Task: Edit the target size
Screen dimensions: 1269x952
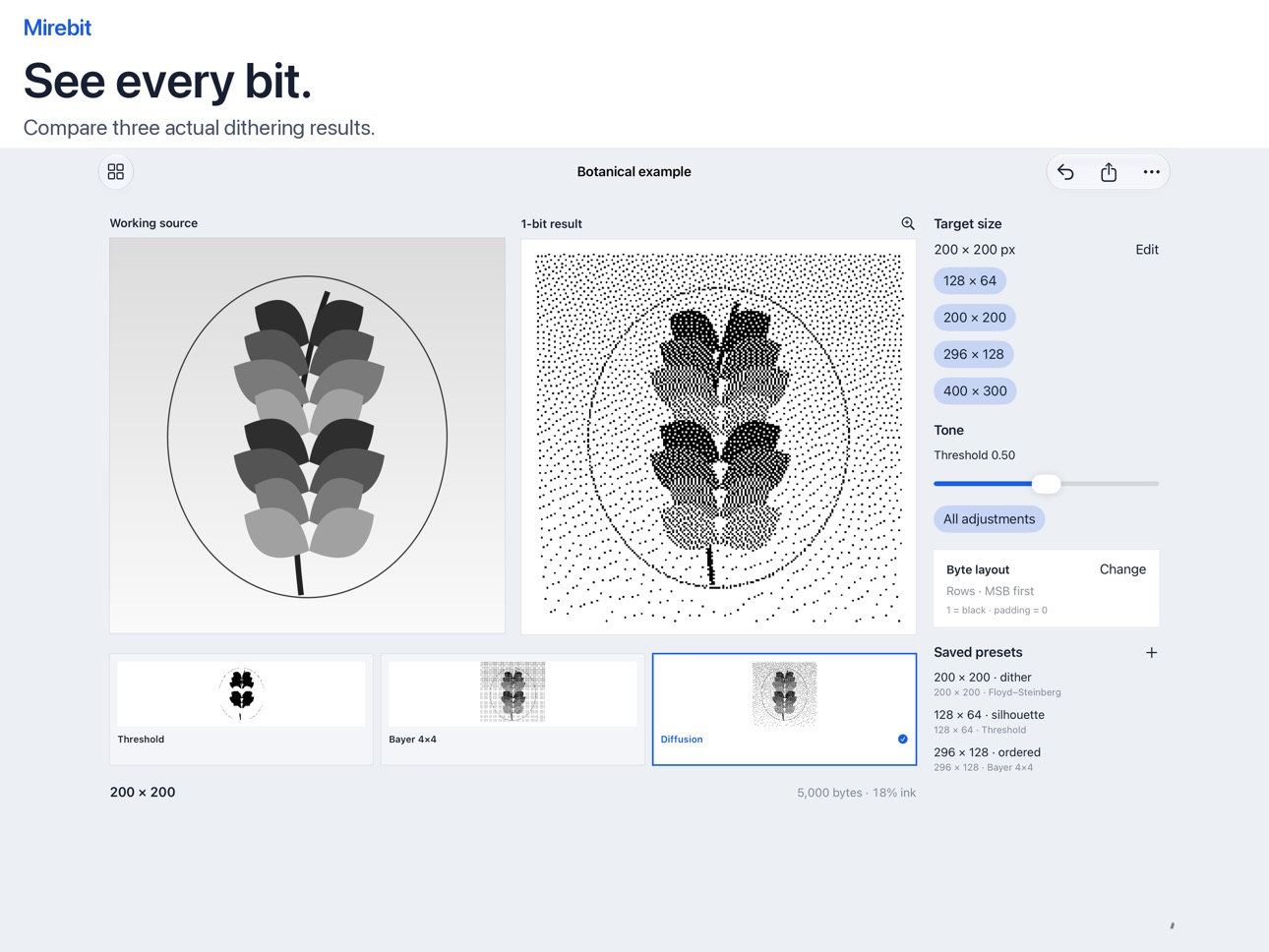Action: pos(1147,250)
